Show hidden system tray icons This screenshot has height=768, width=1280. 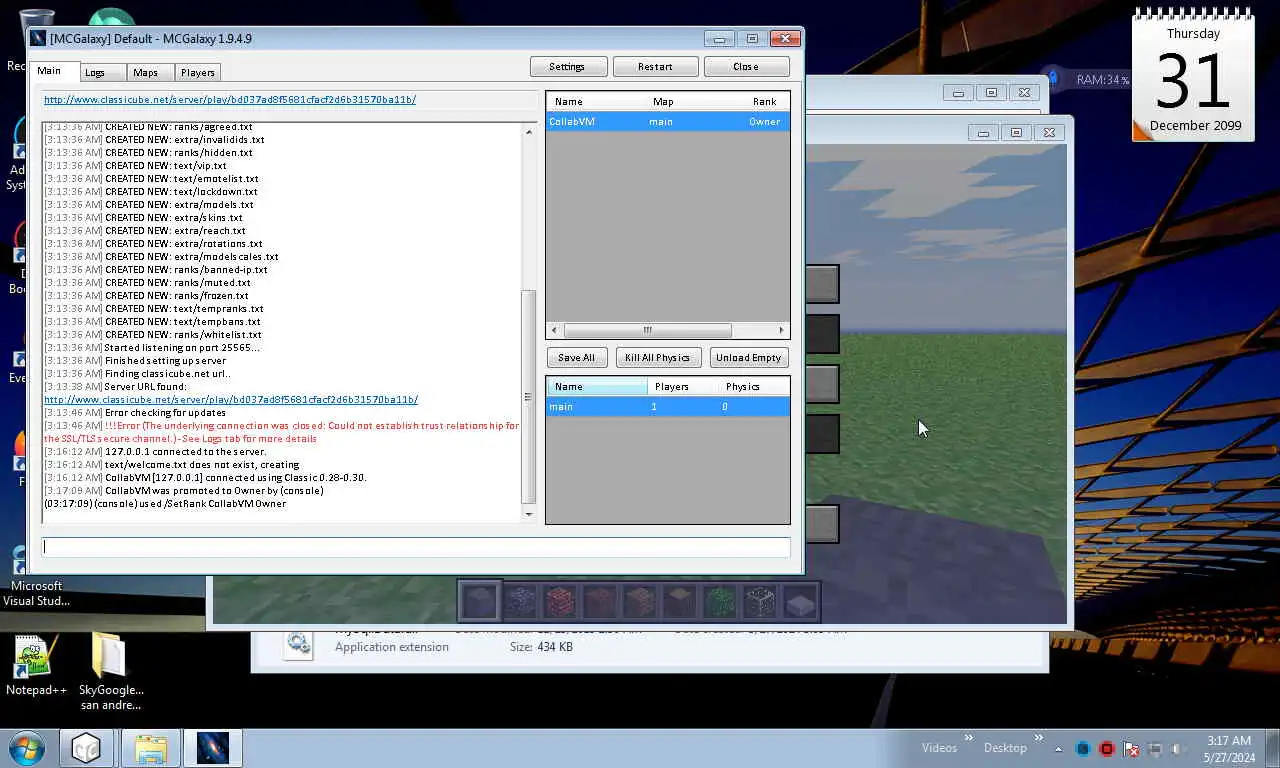click(x=1059, y=748)
